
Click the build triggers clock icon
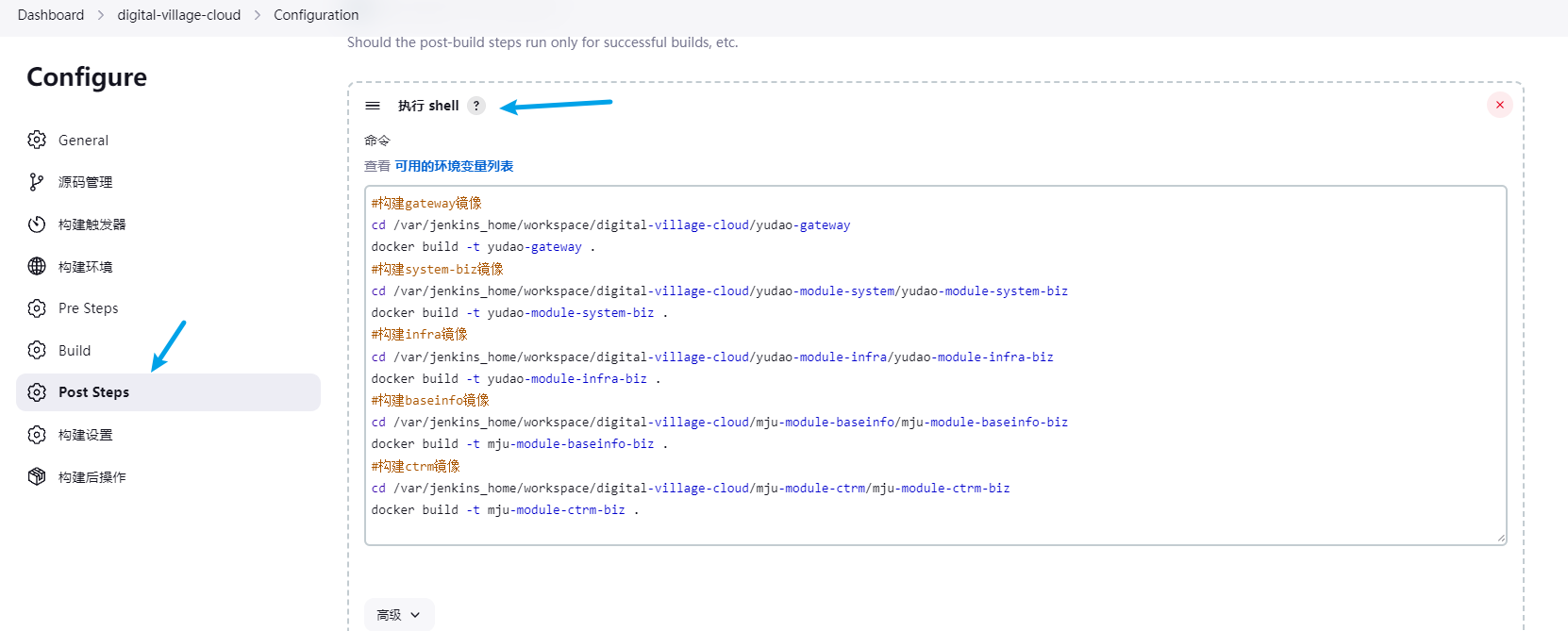pyautogui.click(x=37, y=224)
